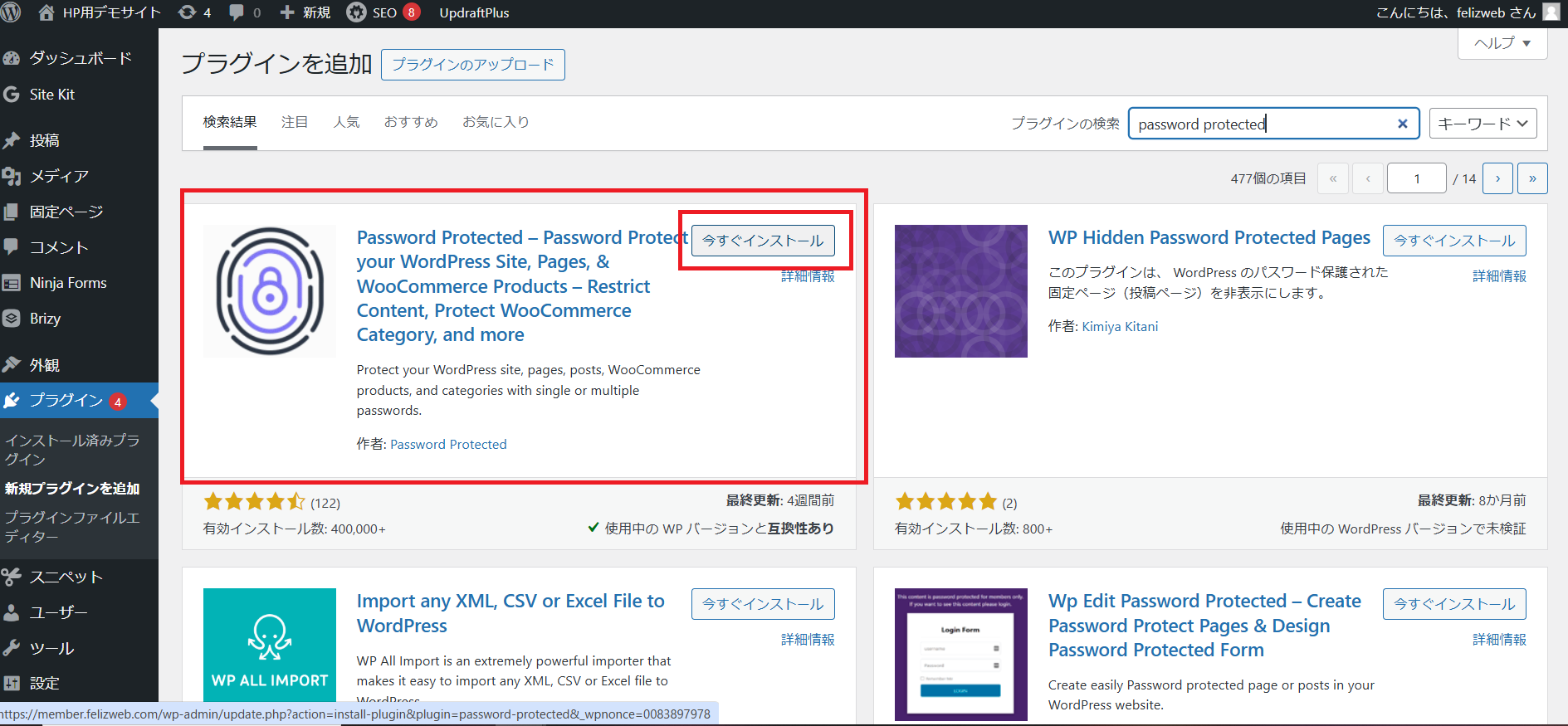Expand the ヘルプ dropdown
Screen dimensions: 1568x726
(1502, 43)
